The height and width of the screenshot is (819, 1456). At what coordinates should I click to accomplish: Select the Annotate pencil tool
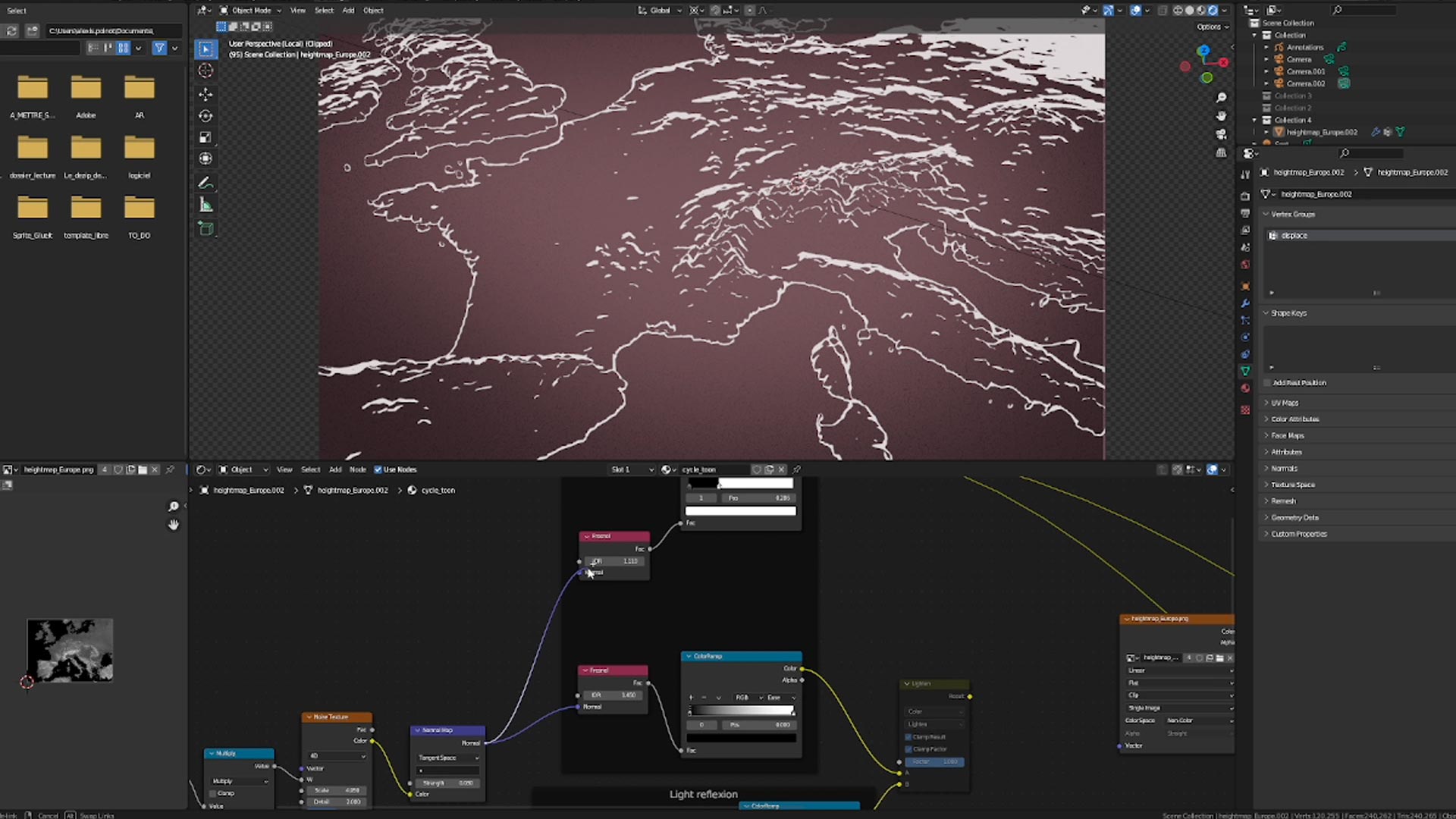pos(206,183)
